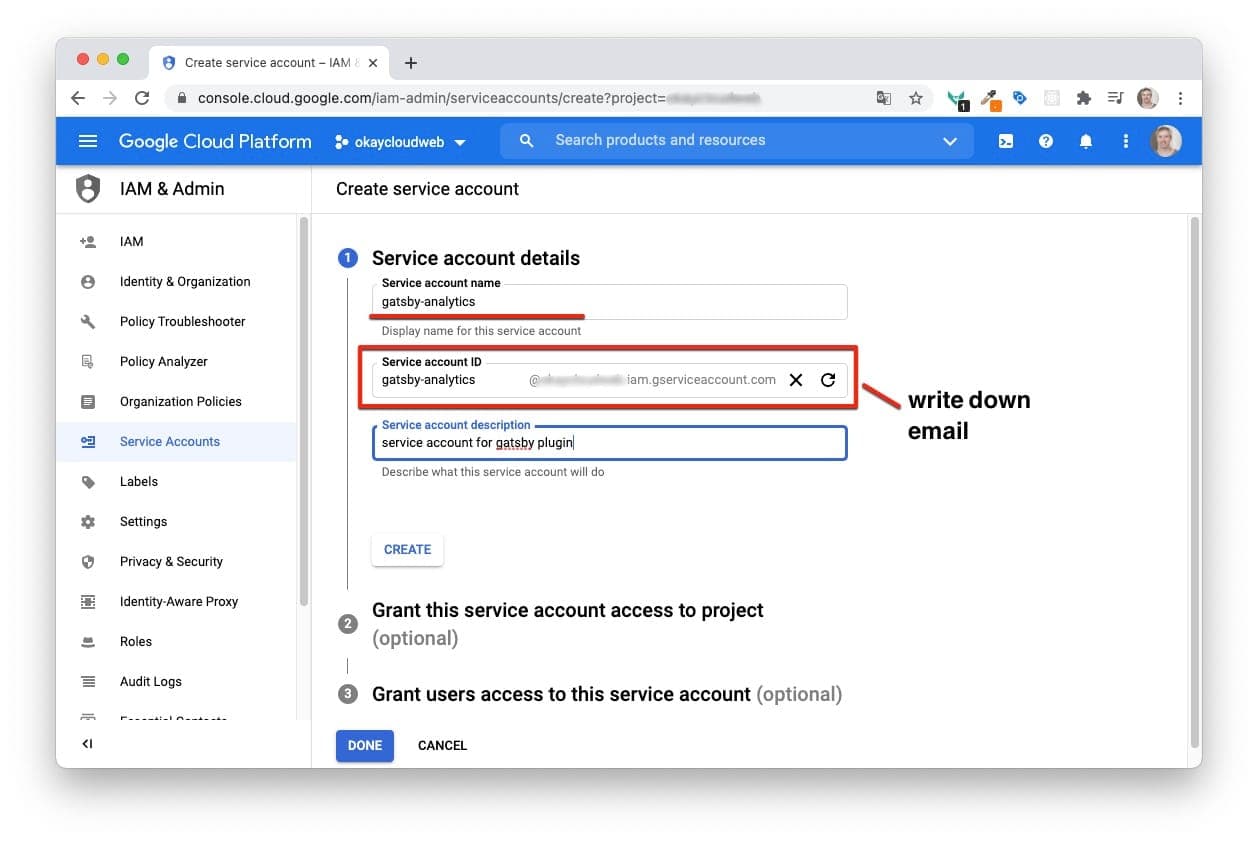1258x842 pixels.
Task: Focus the Service account ID field
Action: 609,380
